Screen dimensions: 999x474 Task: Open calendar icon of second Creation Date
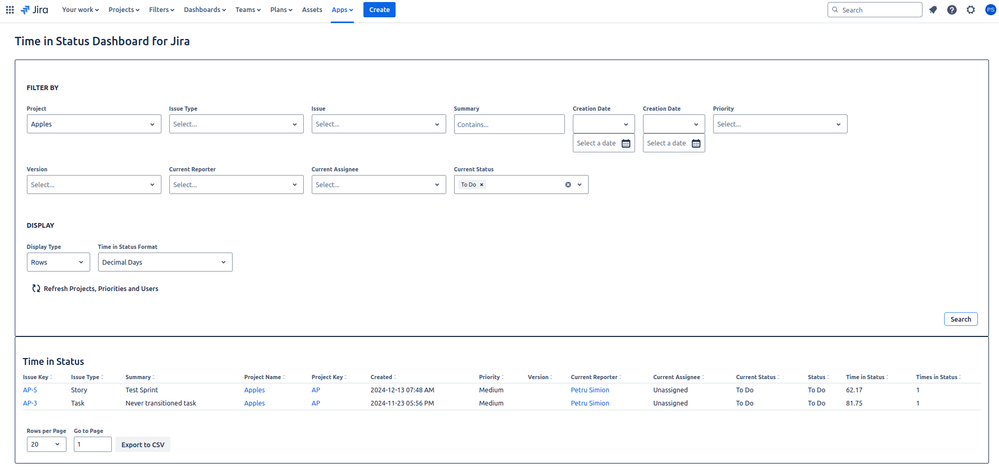[x=696, y=143]
